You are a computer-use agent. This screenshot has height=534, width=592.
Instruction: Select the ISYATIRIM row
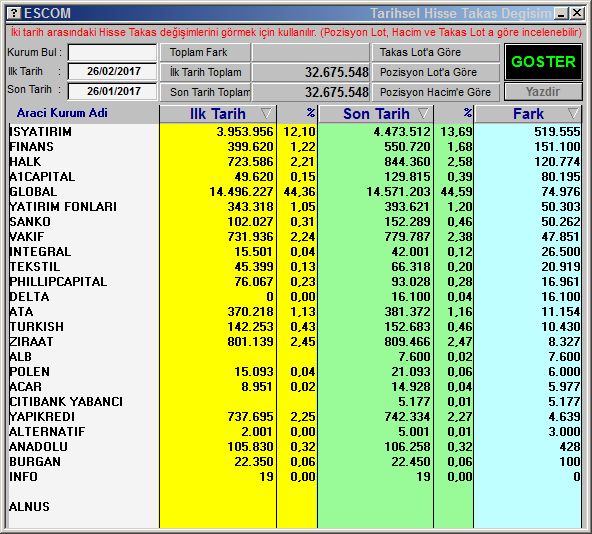pos(294,132)
